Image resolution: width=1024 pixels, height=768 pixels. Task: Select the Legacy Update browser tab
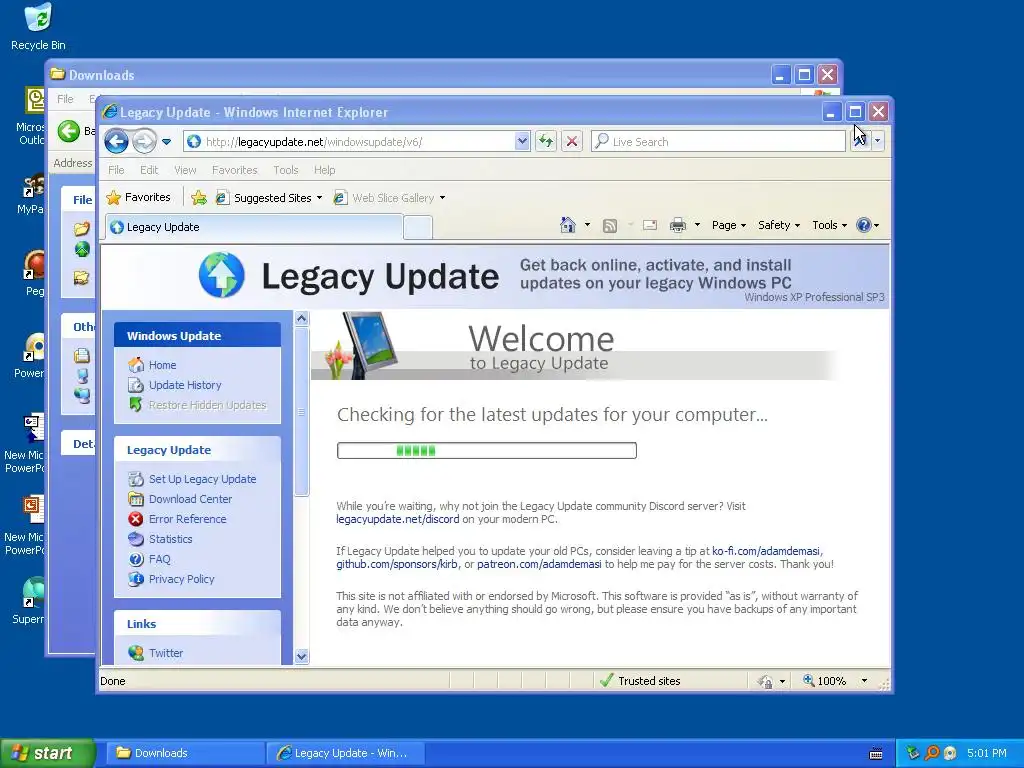pyautogui.click(x=254, y=227)
